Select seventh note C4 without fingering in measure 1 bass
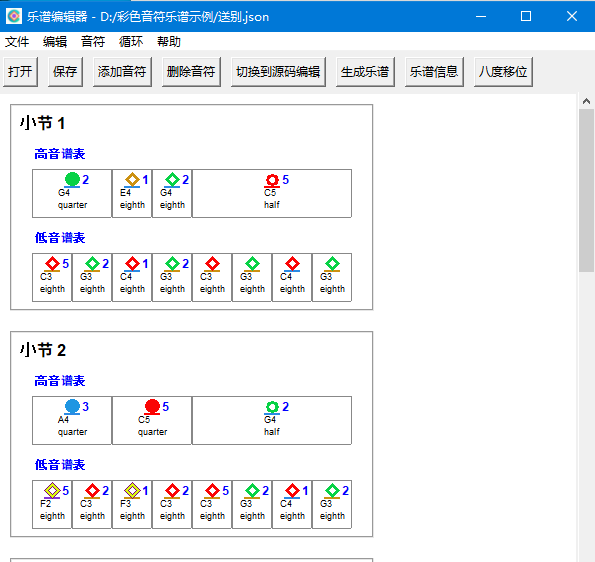Viewport: 595px width, 562px height. pyautogui.click(x=292, y=277)
